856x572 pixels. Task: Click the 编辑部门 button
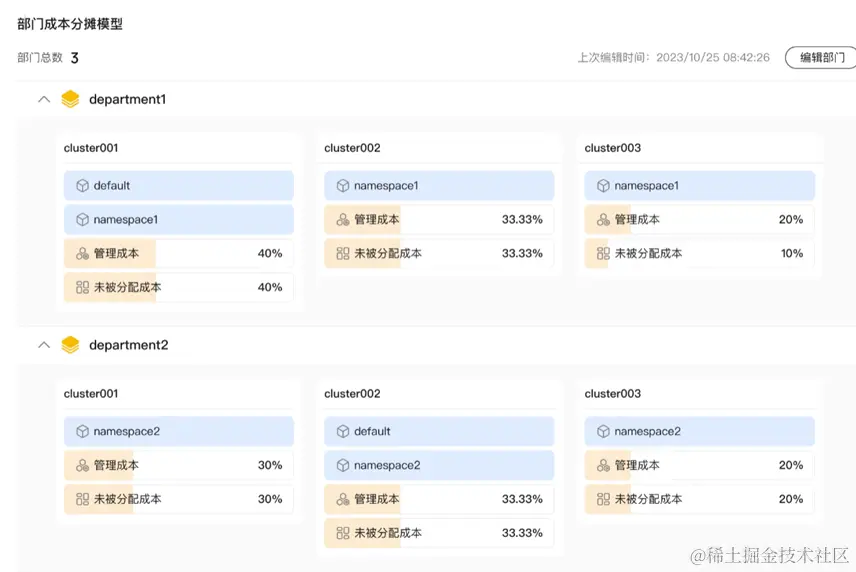821,58
